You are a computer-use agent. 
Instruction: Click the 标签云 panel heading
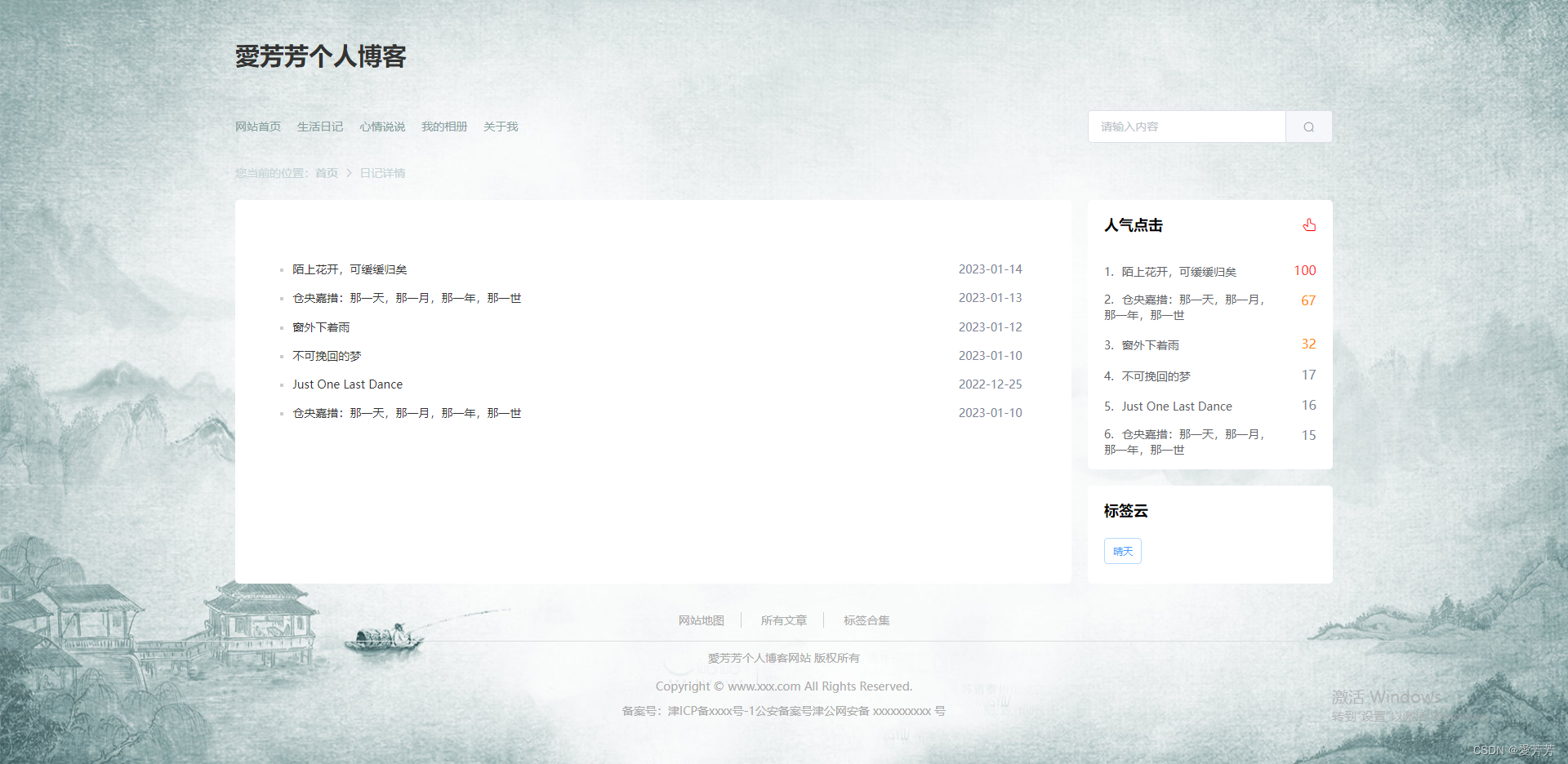pos(1126,511)
